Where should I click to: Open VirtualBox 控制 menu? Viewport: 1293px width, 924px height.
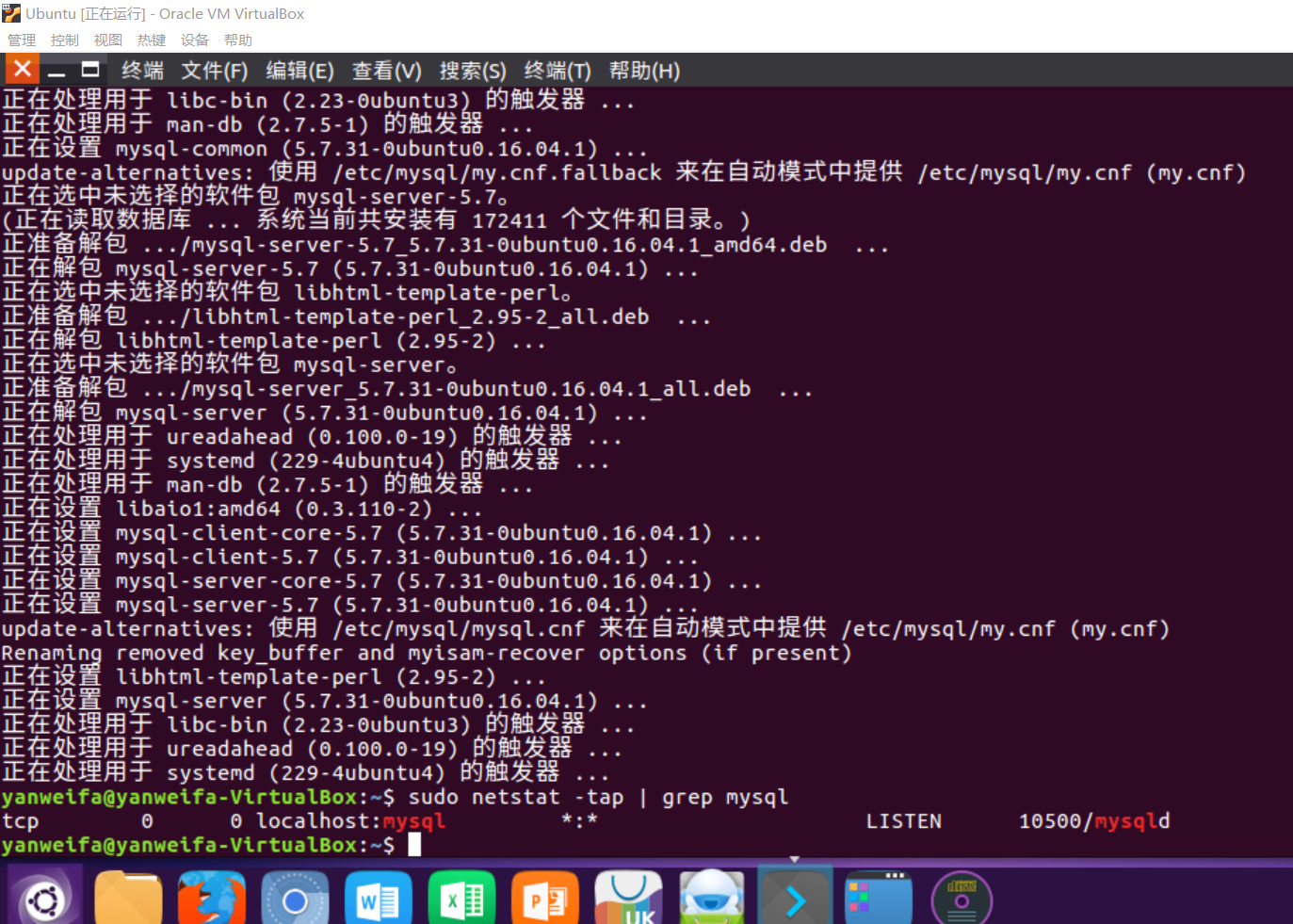click(65, 40)
